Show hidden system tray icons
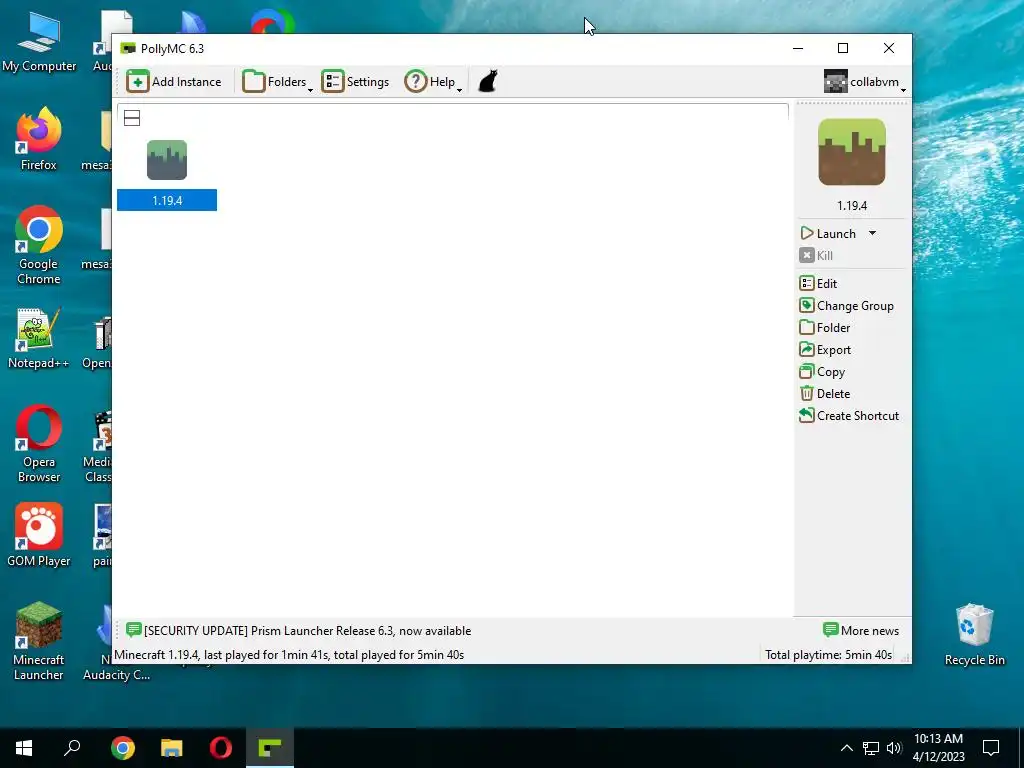The image size is (1024, 768). [x=846, y=748]
